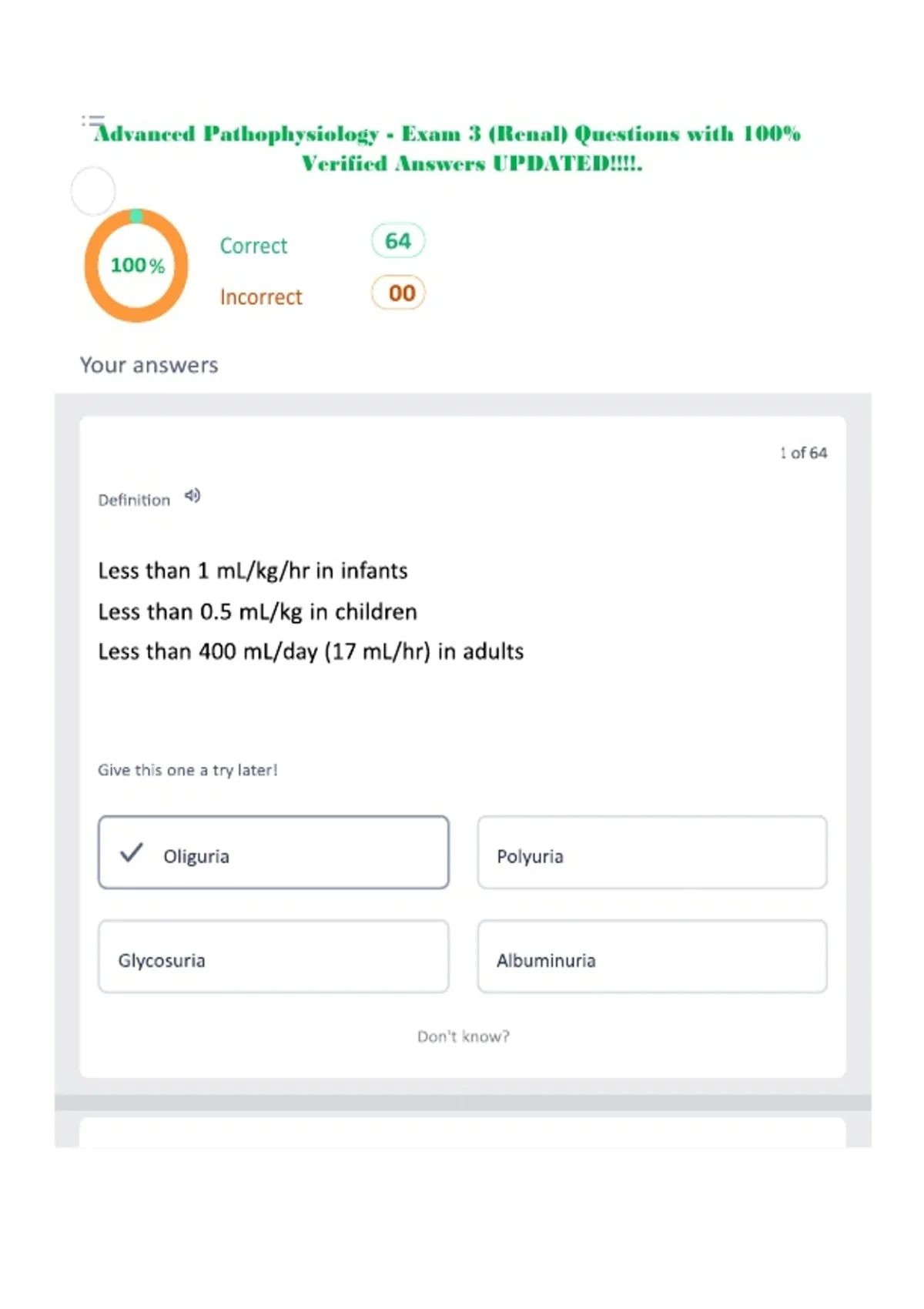Click the Incorrect count badge 00

click(x=398, y=293)
